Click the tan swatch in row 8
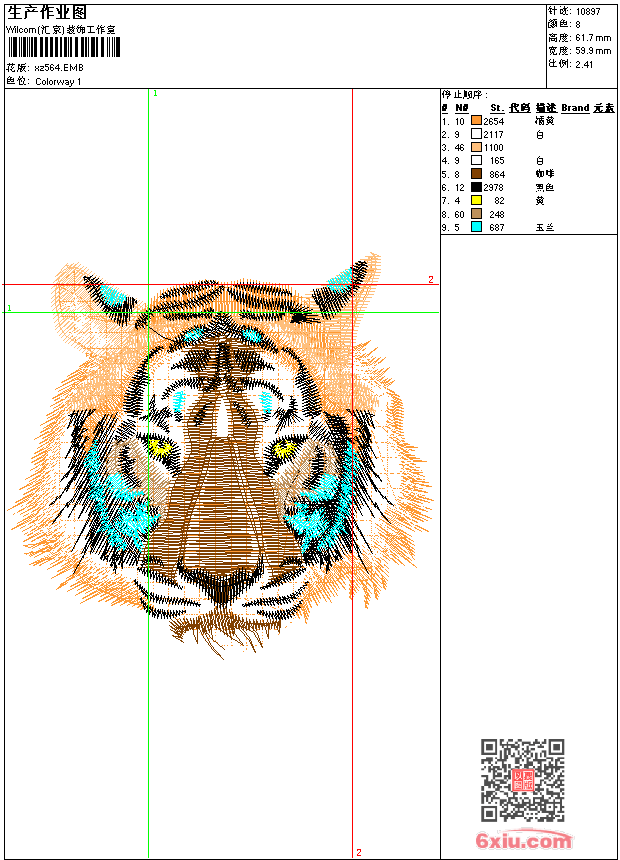 tap(476, 214)
